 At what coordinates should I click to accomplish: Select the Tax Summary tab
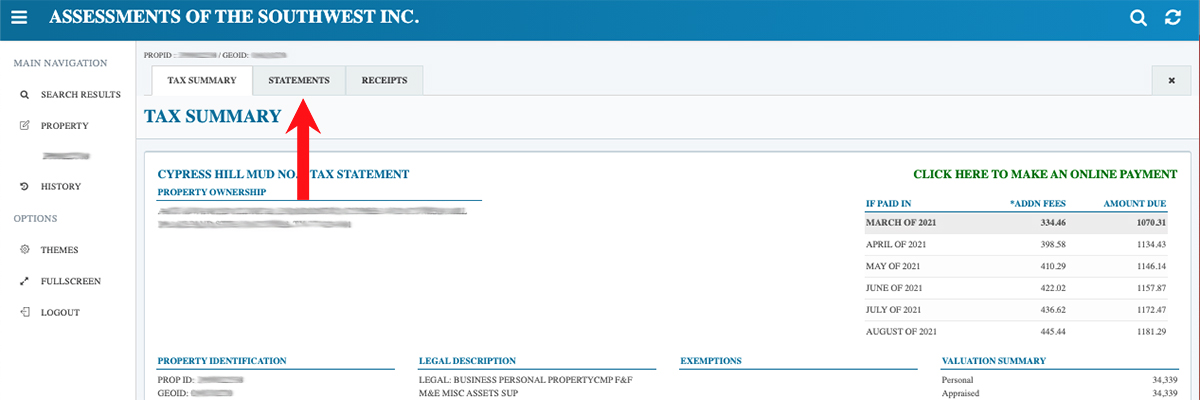201,80
